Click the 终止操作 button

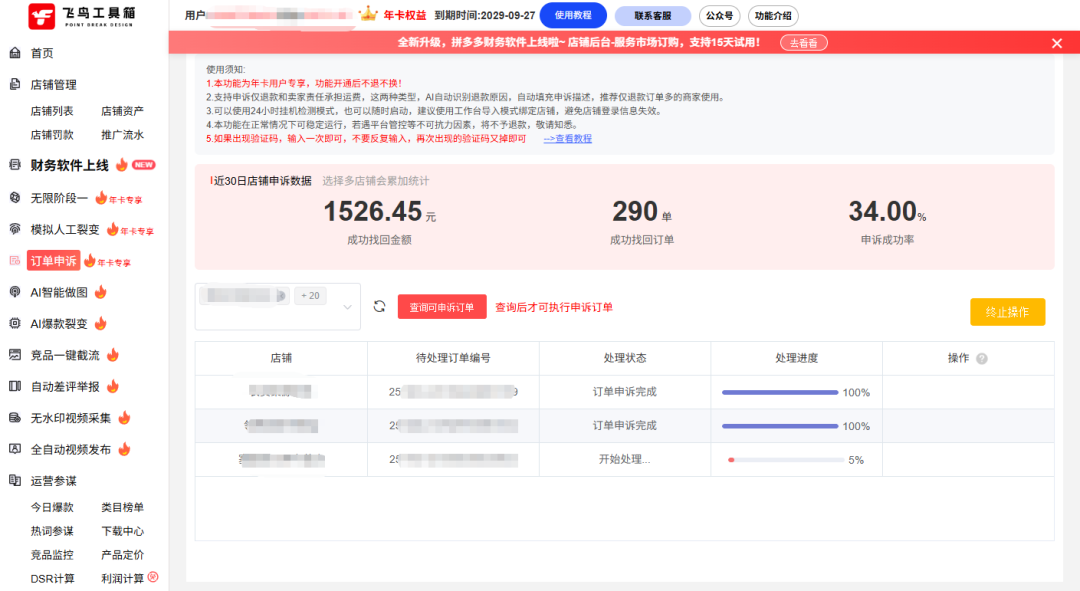pyautogui.click(x=1007, y=312)
